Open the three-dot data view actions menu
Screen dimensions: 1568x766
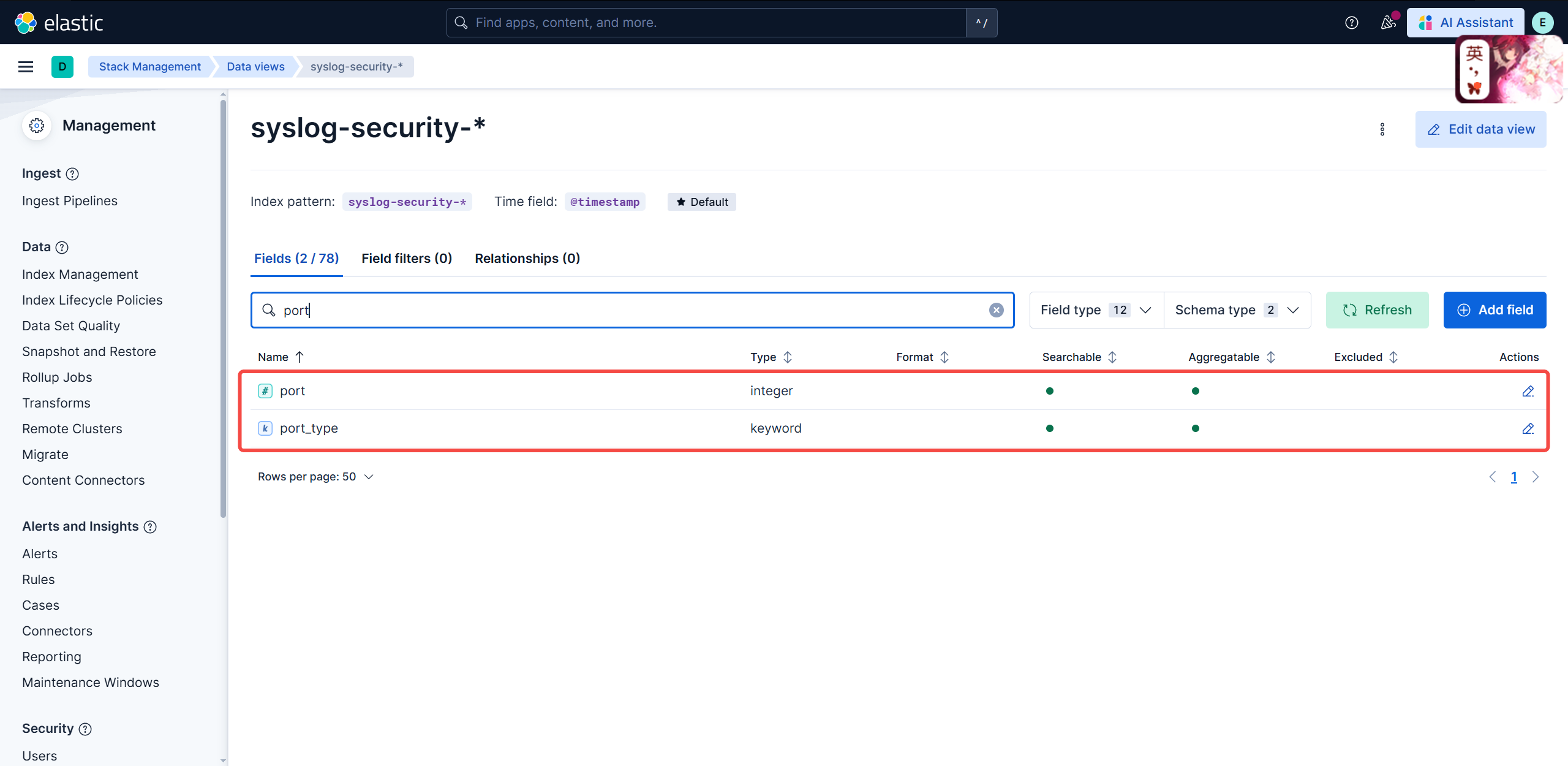(1382, 129)
